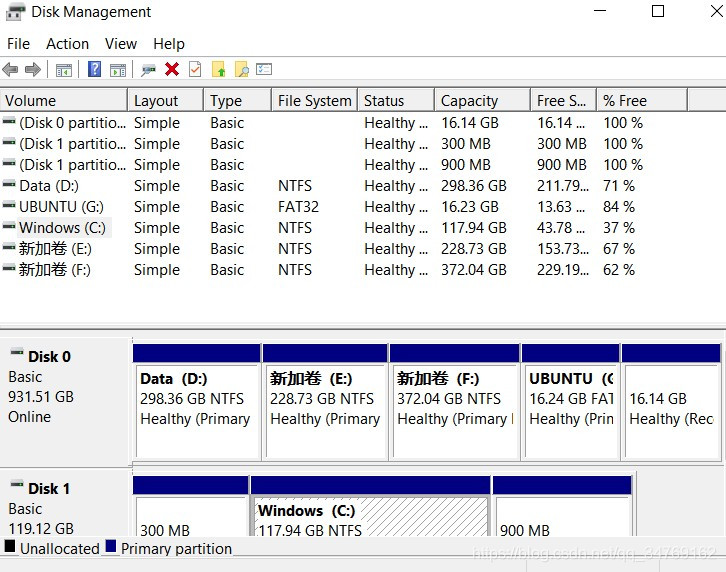Select Windows (C:) partition block on Disk 1
726x572 pixels.
371,515
